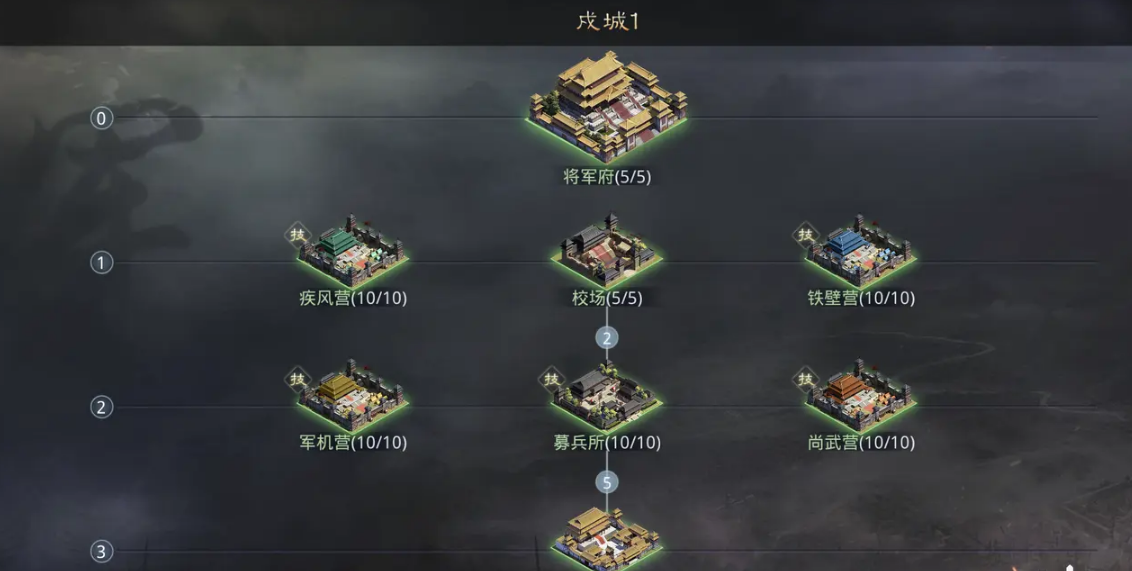This screenshot has width=1132, height=571.
Task: Open the 募兵所 recruitment building
Action: 606,396
